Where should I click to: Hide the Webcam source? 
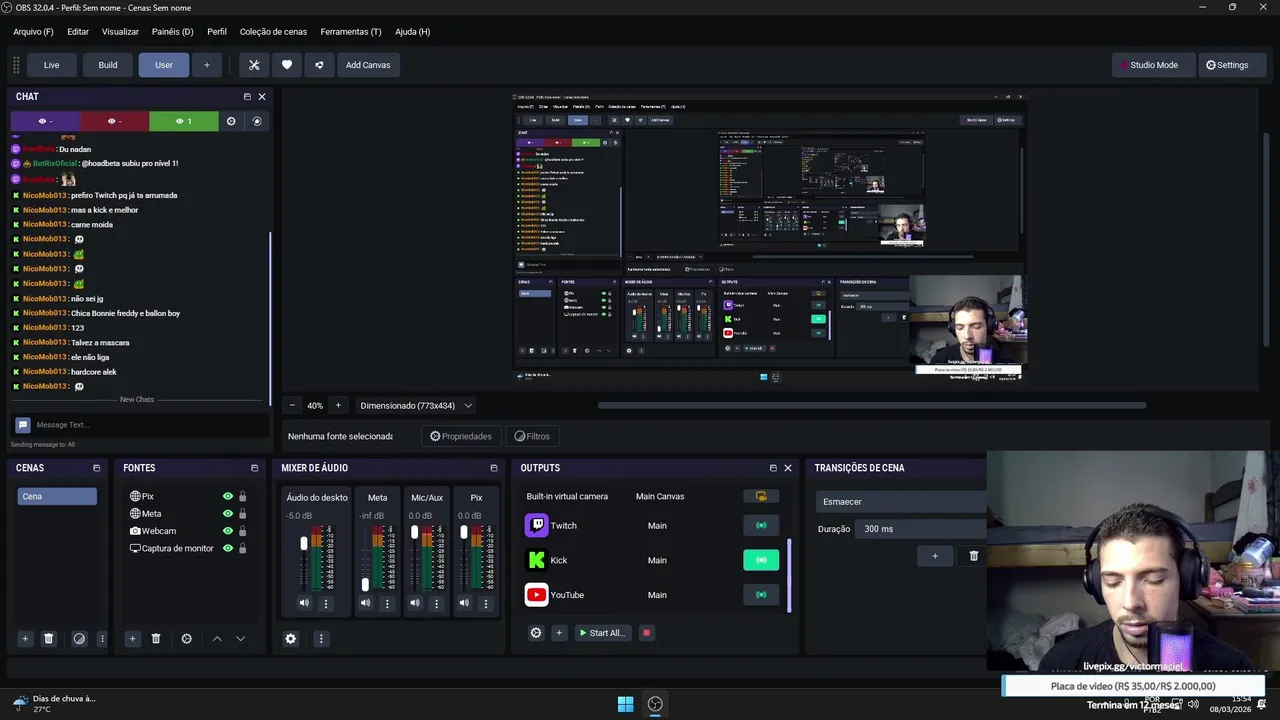point(228,531)
